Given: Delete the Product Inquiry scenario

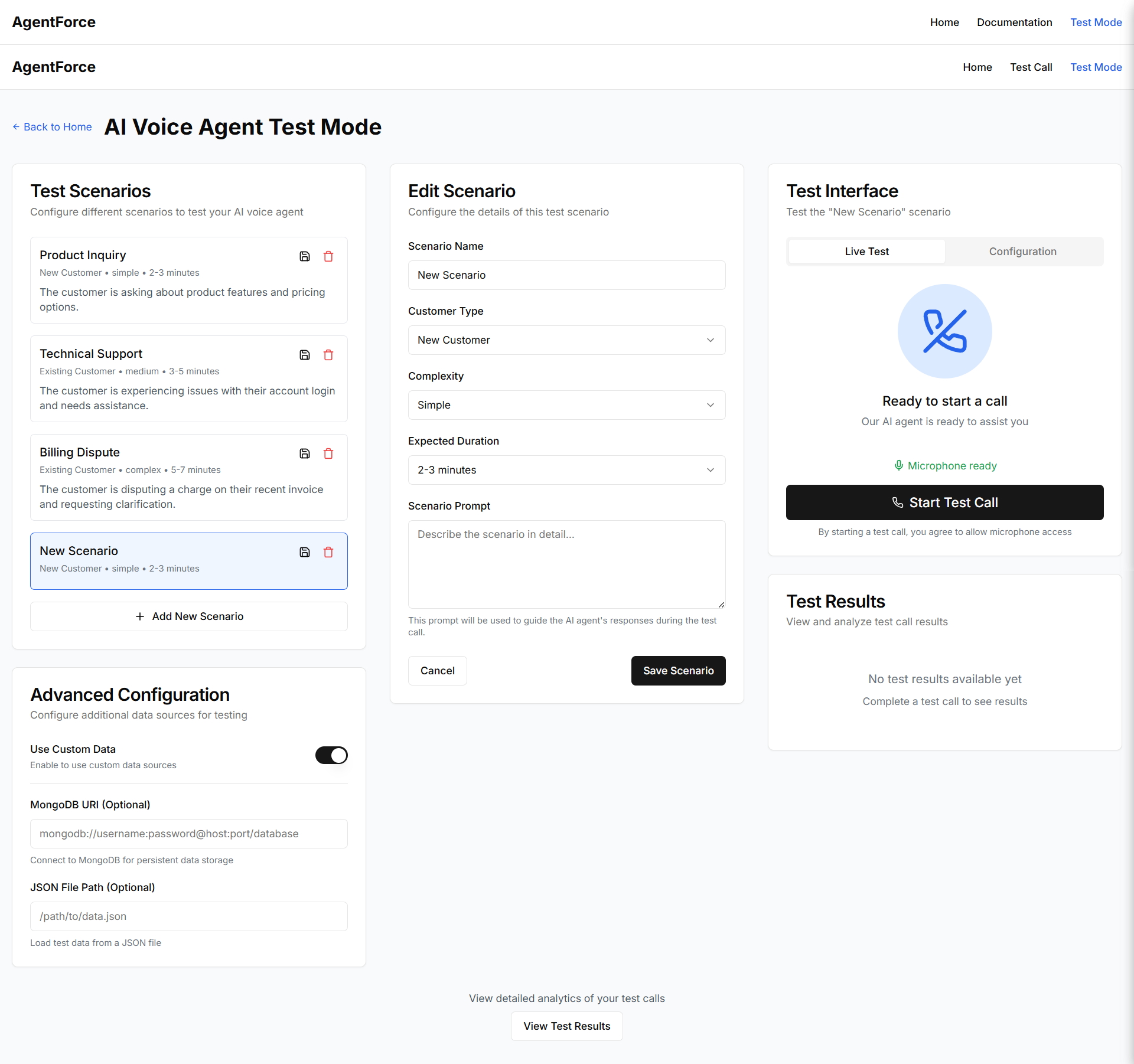Looking at the screenshot, I should (328, 256).
